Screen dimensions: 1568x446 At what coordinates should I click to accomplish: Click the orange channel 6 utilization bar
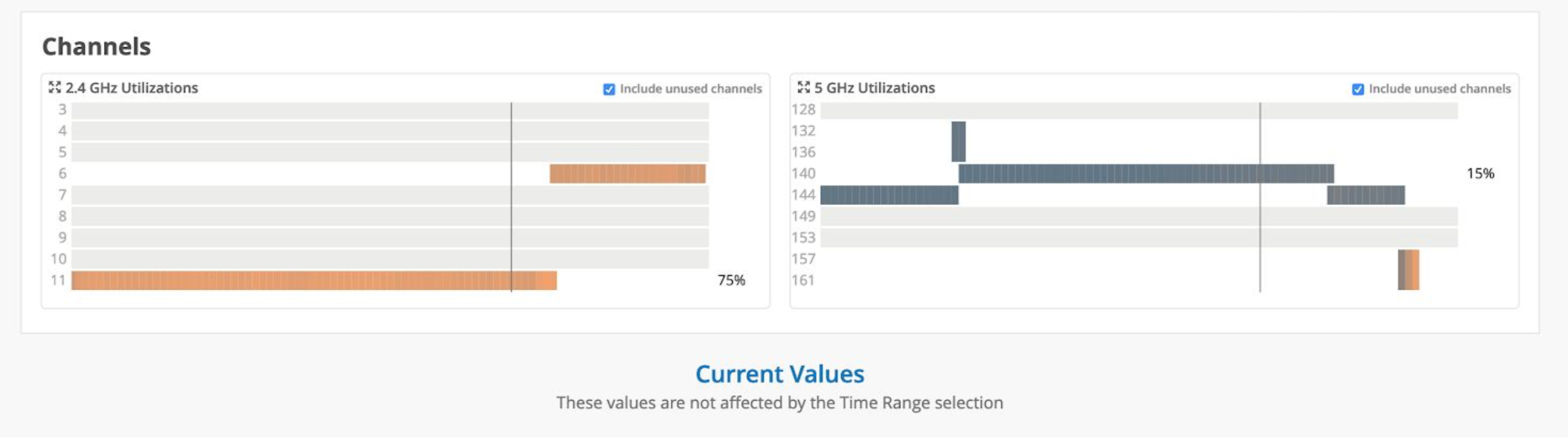[627, 173]
